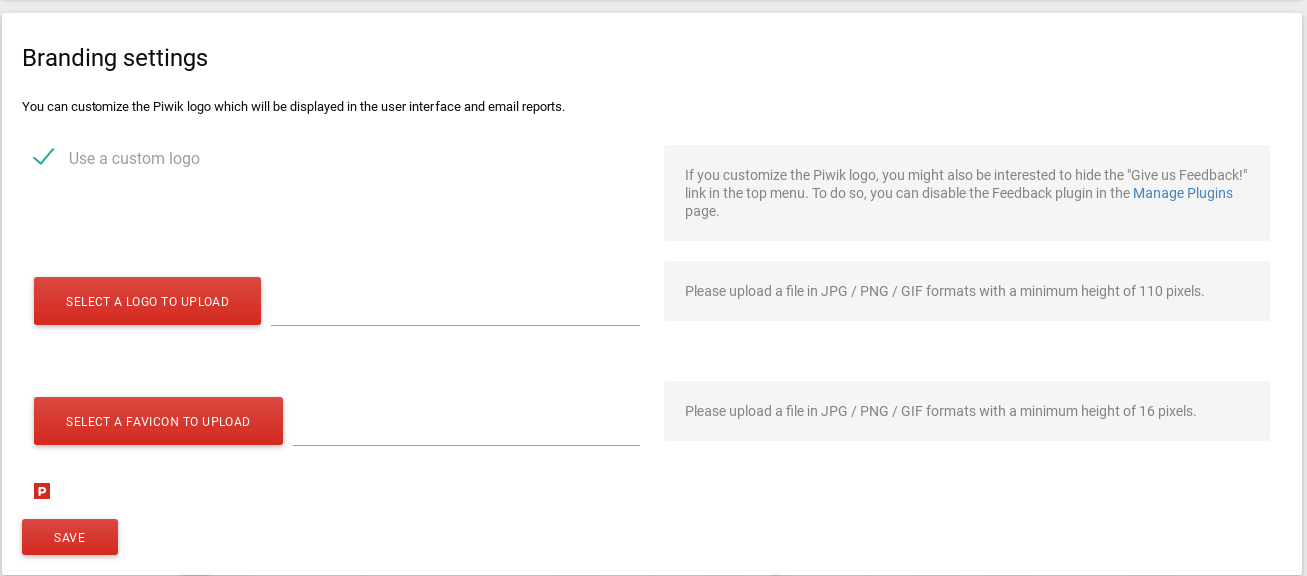The height and width of the screenshot is (576, 1307).
Task: Click the word "page." below Manage Plugins
Action: 702,211
